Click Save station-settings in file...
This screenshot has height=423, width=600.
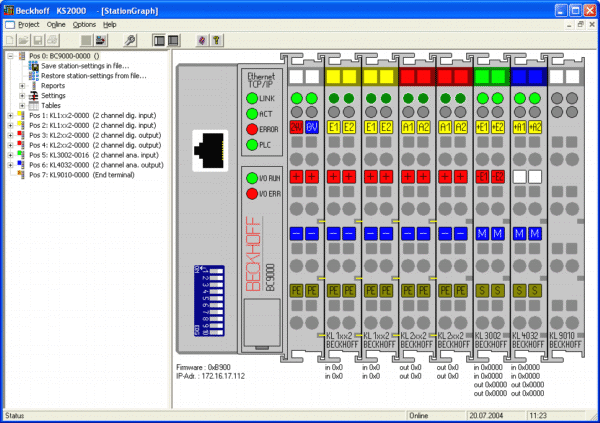point(85,66)
